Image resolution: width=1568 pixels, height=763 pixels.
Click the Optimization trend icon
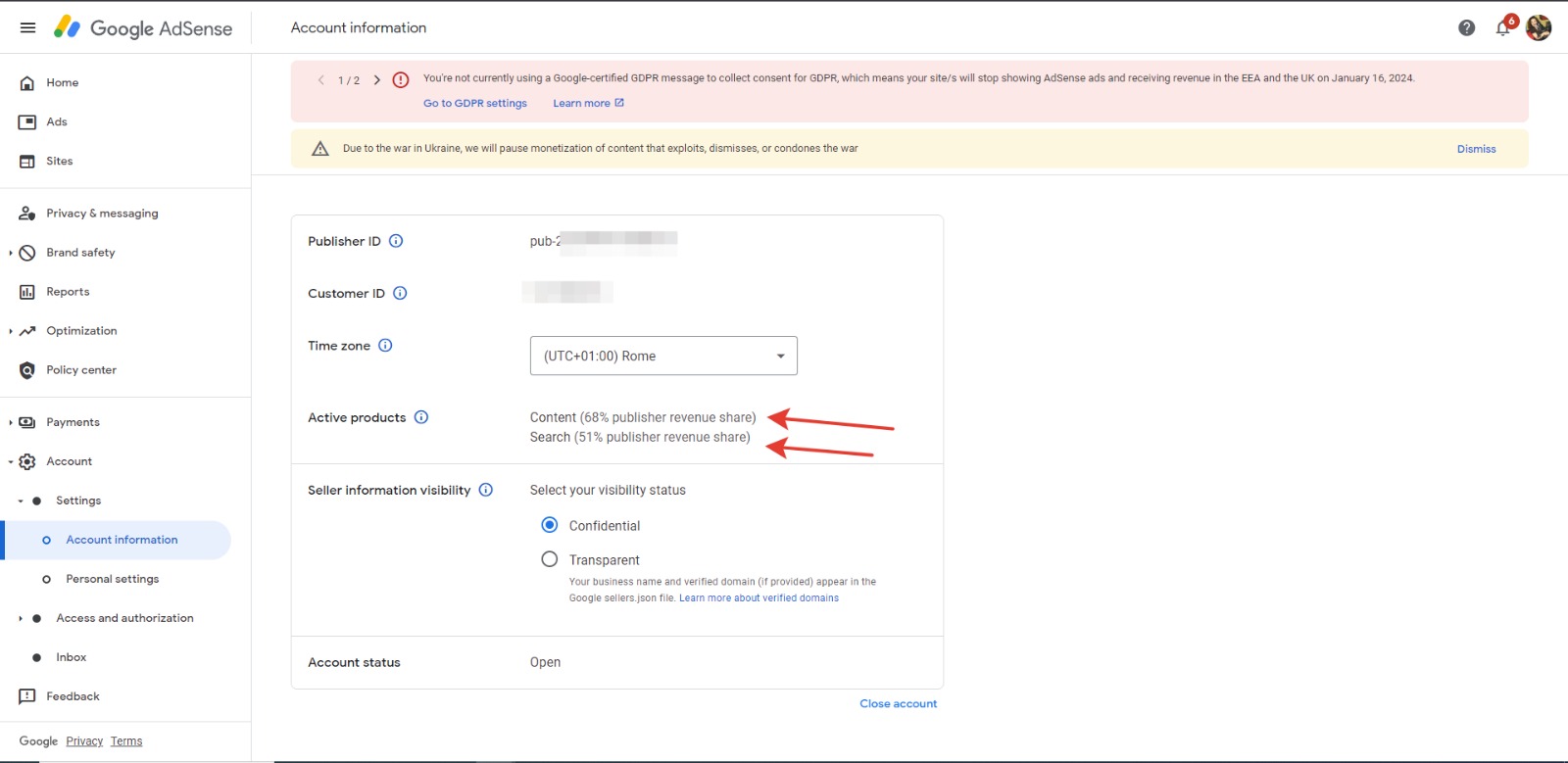coord(27,331)
